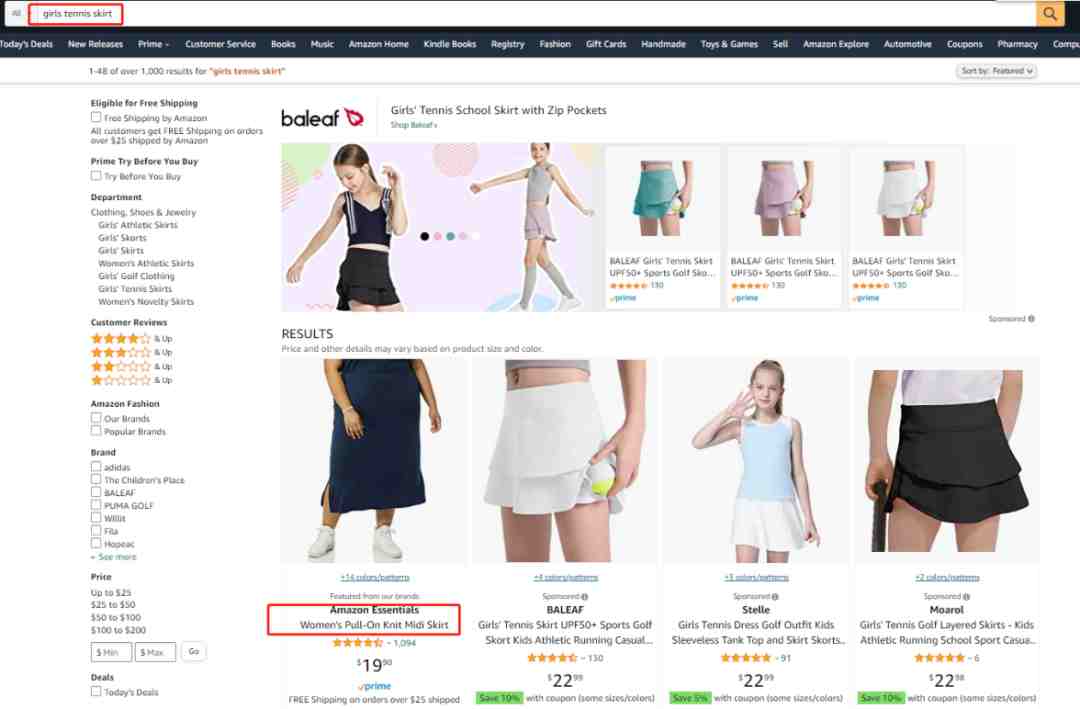Viewport: 1080px width, 709px height.
Task: Open teal BALEAF skirt thumbnail in banner
Action: (661, 198)
